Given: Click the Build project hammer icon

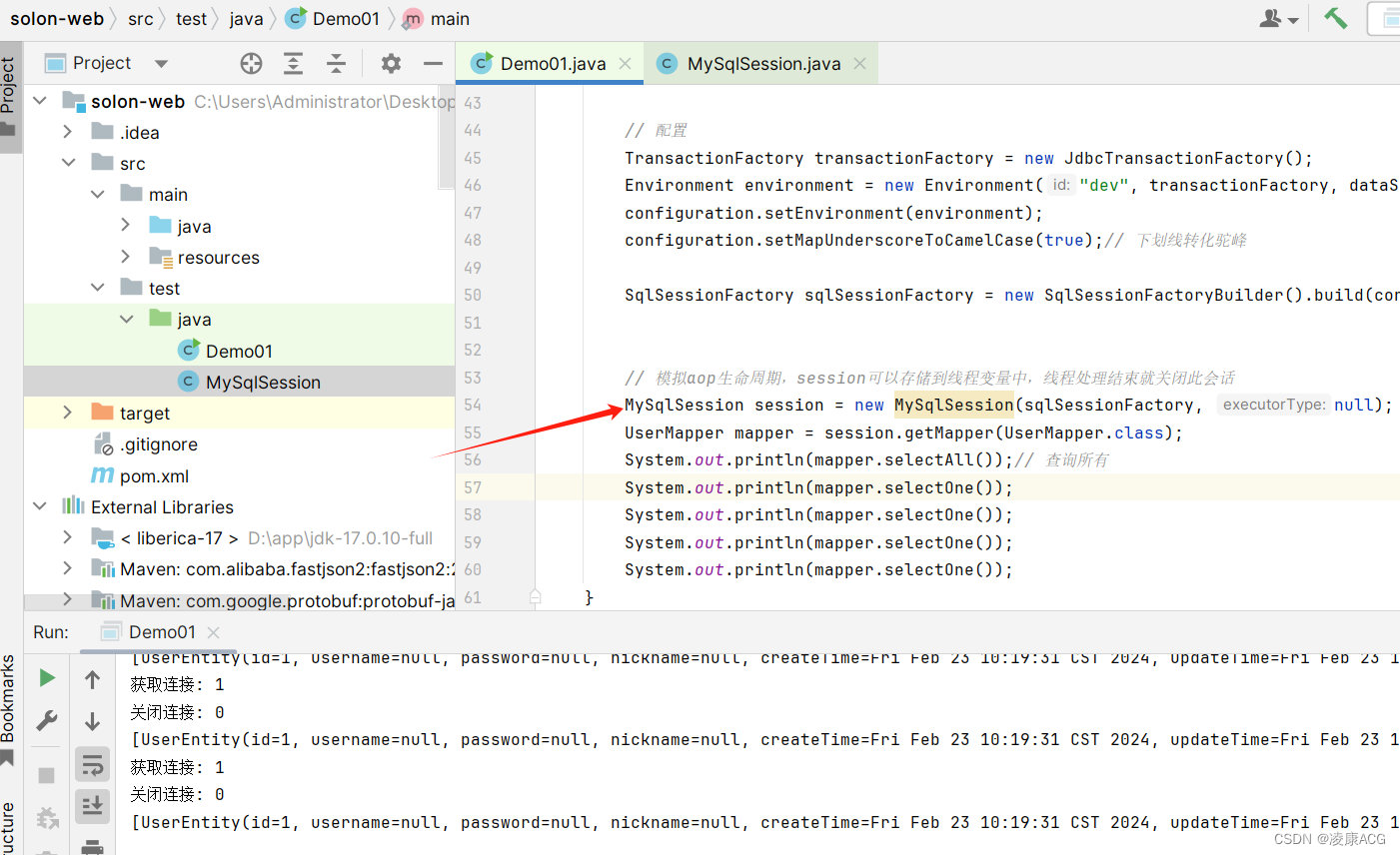Looking at the screenshot, I should coord(1336,18).
